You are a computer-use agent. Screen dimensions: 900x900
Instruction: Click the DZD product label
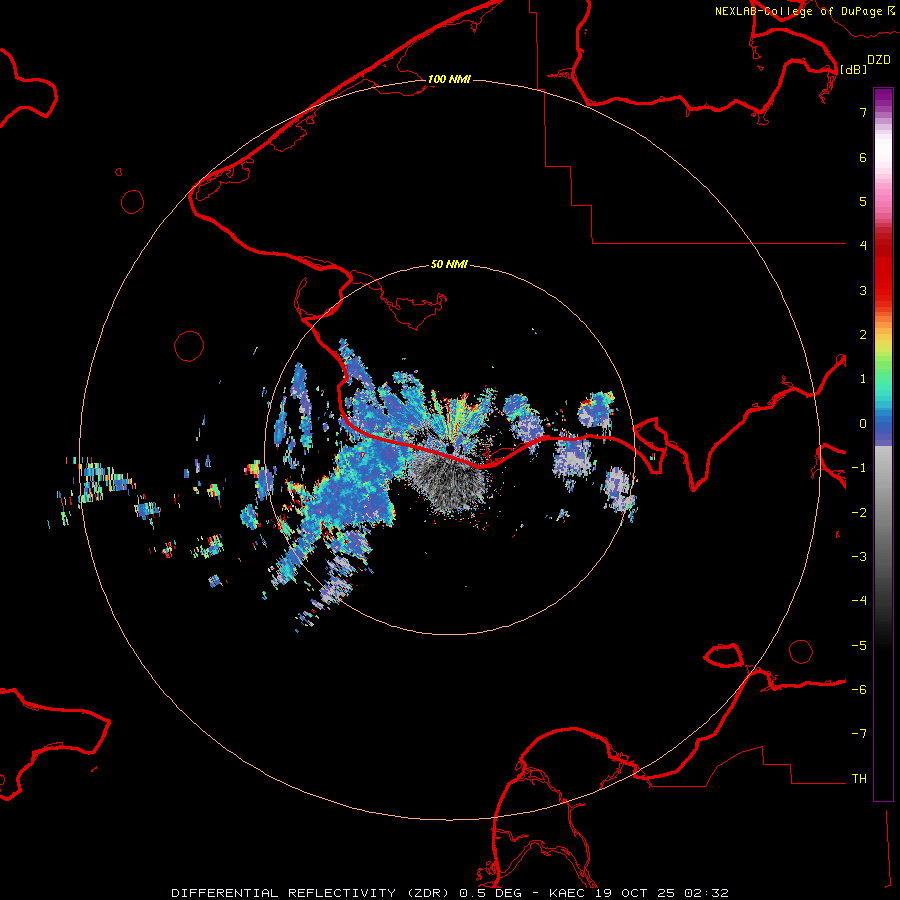pos(879,60)
